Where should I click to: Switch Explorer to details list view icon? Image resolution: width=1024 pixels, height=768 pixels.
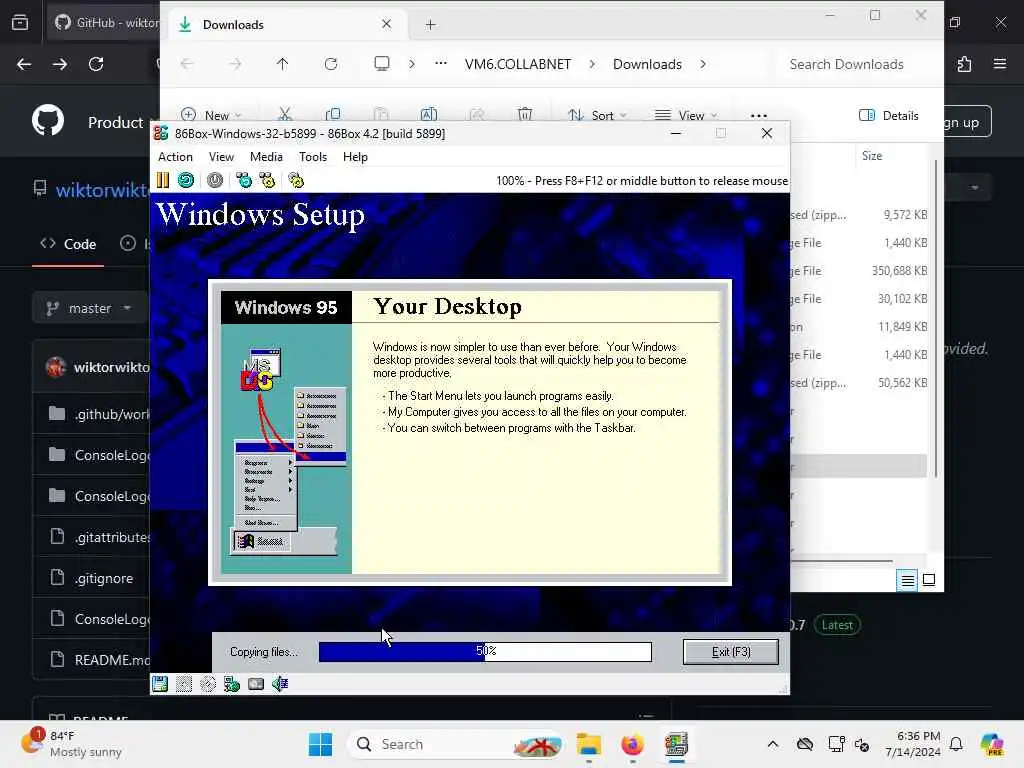[908, 580]
